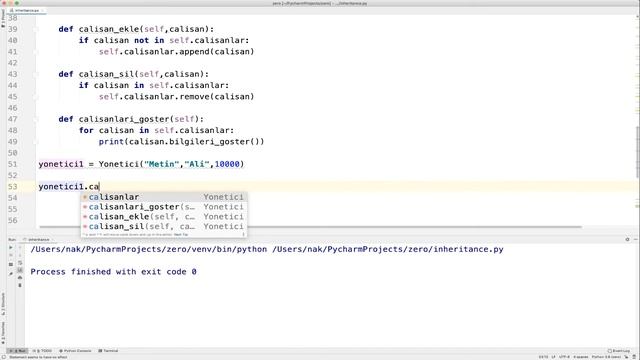Click the Rerun (play) icon in Run panel
This screenshot has width=640, height=360.
(x=11, y=247)
